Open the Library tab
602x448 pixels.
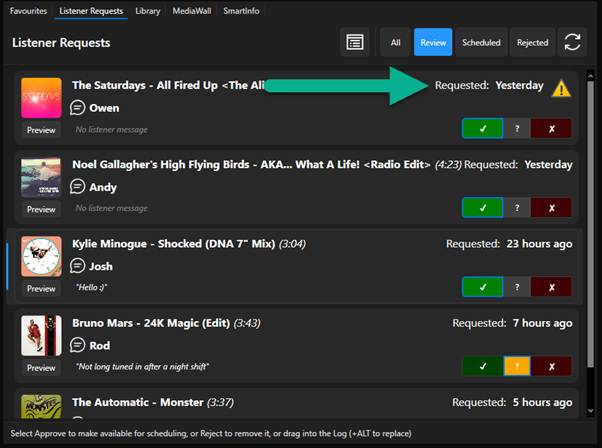point(148,11)
